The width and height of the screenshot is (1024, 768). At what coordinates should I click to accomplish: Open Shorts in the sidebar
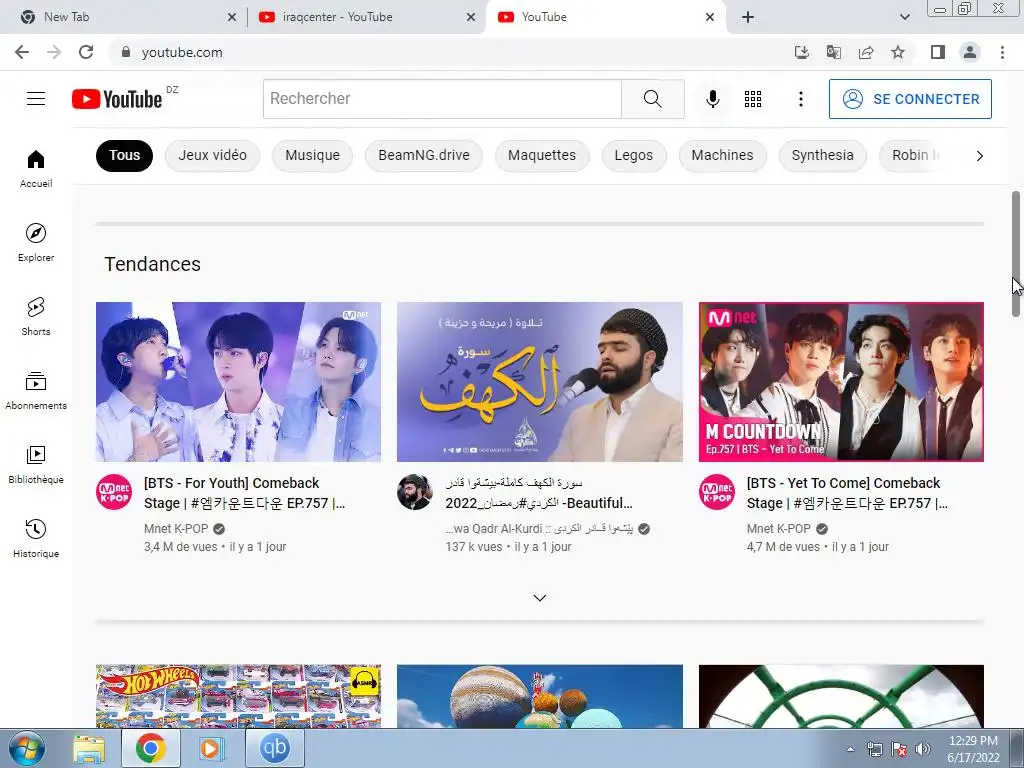coord(36,317)
